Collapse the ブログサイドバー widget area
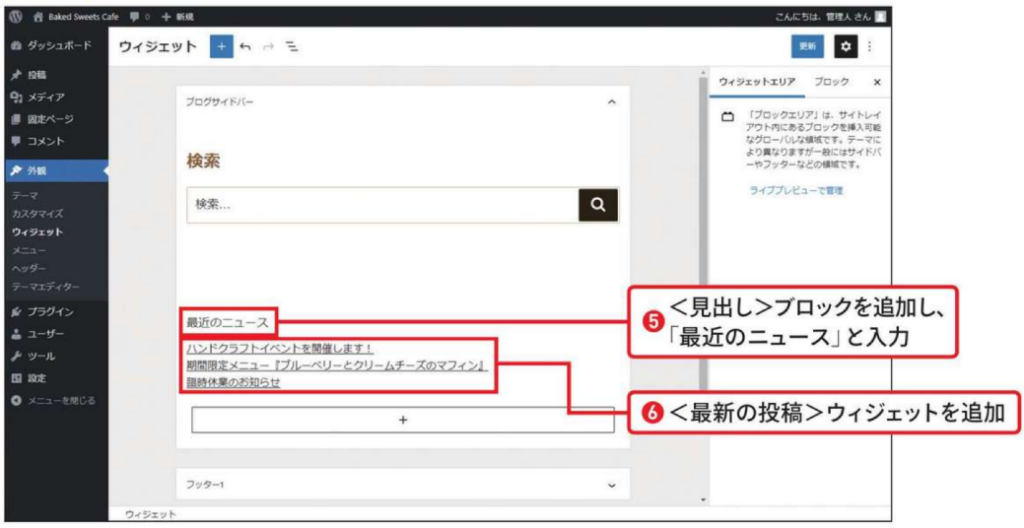The height and width of the screenshot is (528, 1024). coord(611,102)
